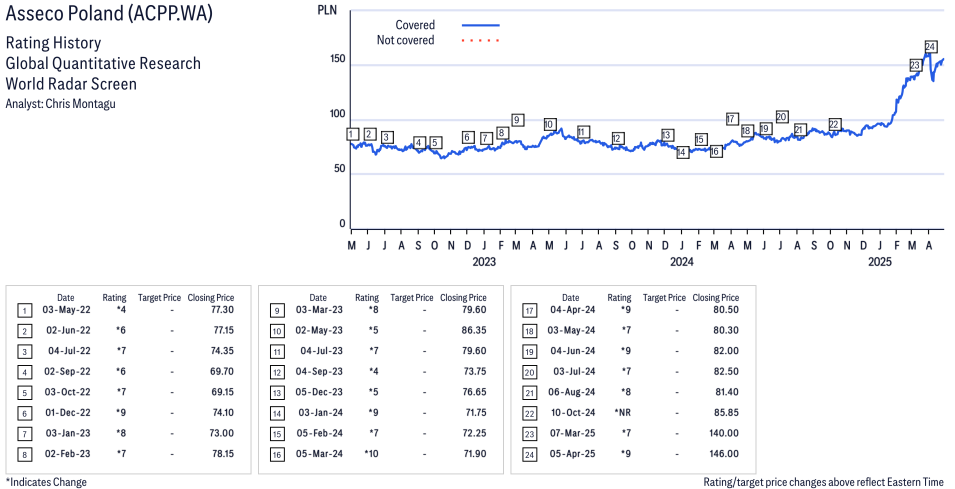955x489 pixels.
Task: Select chart marker 24 at the price peak
Action: 931,46
